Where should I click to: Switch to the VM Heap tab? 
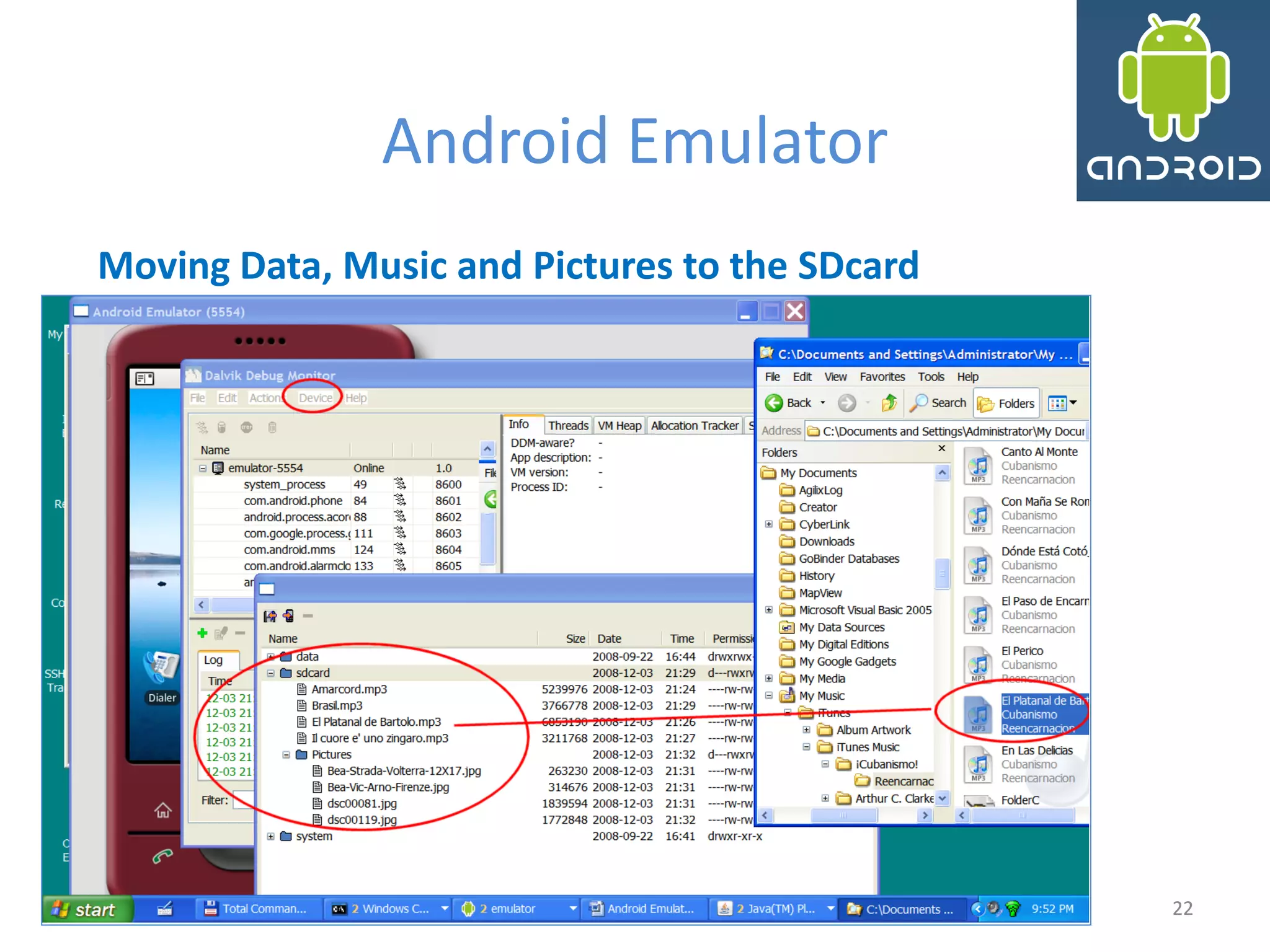[619, 425]
